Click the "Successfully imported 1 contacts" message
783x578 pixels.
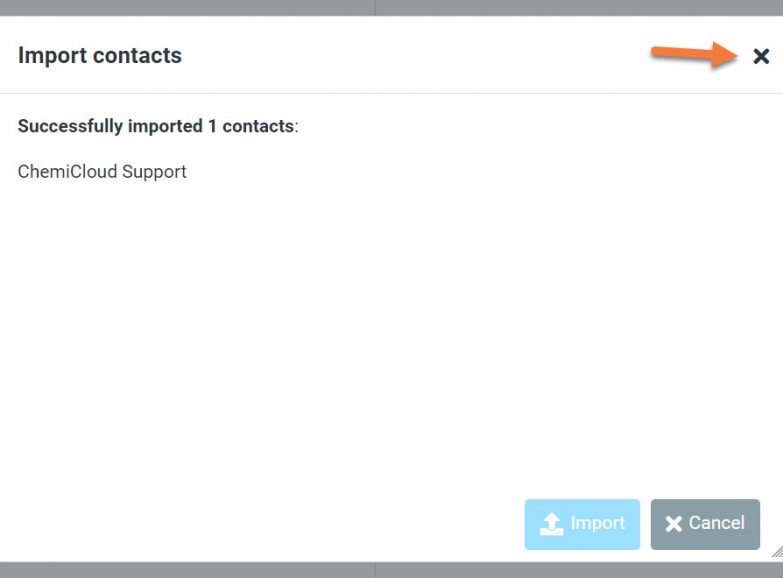[x=158, y=126]
